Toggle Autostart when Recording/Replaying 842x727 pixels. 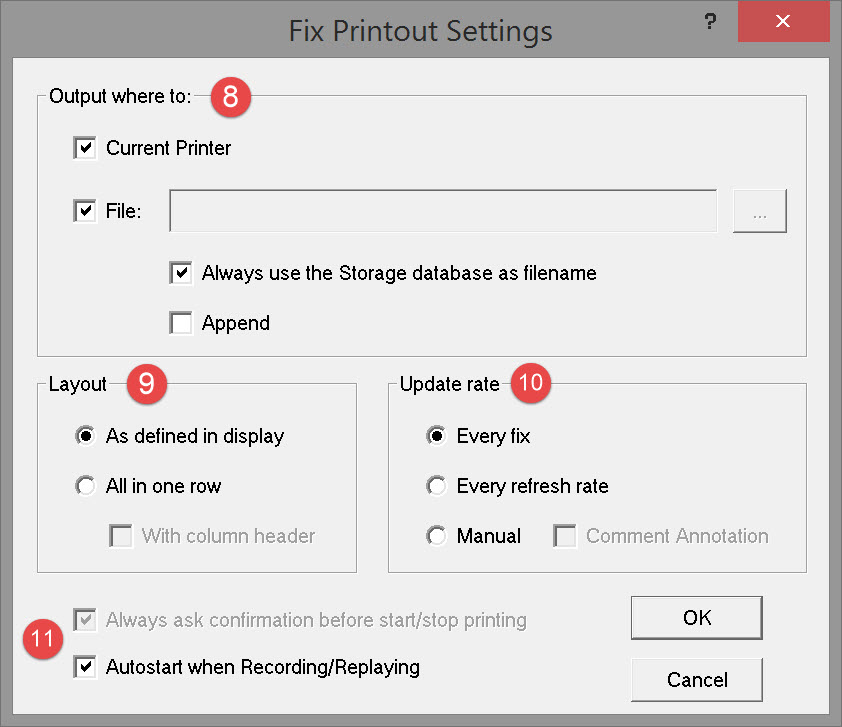click(85, 667)
